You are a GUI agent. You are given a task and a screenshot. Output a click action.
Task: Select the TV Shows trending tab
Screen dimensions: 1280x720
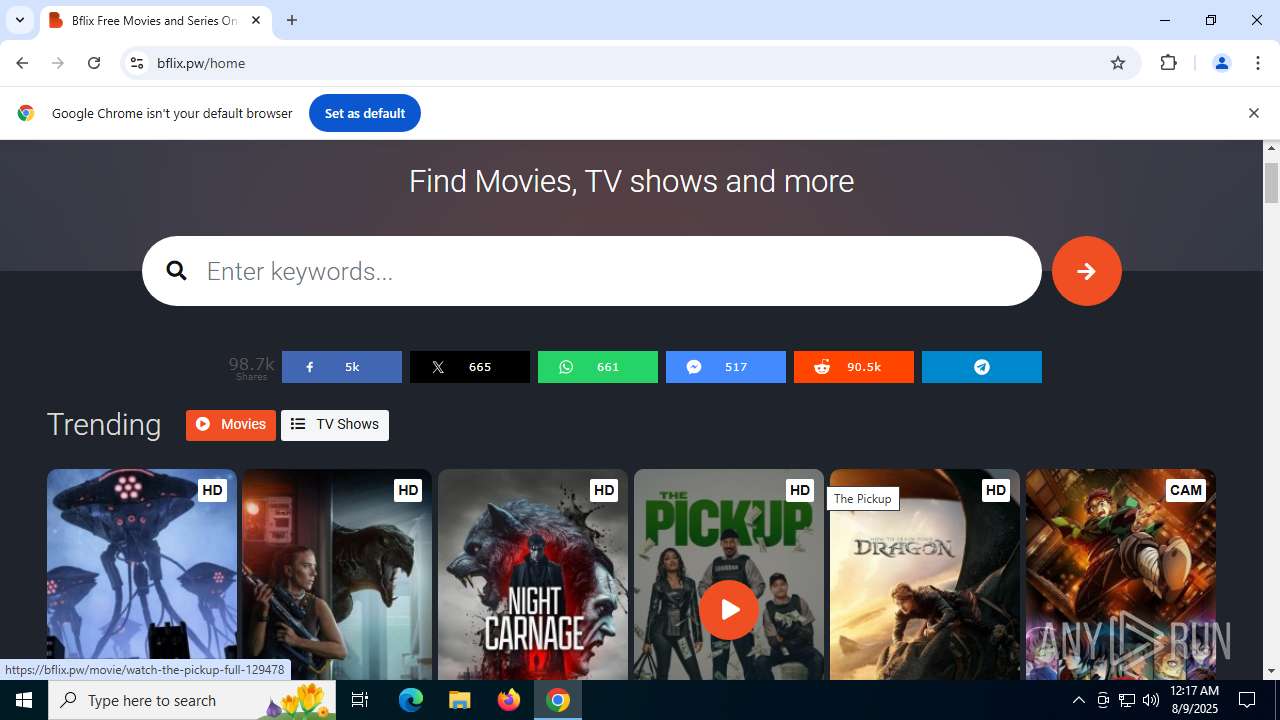[335, 425]
